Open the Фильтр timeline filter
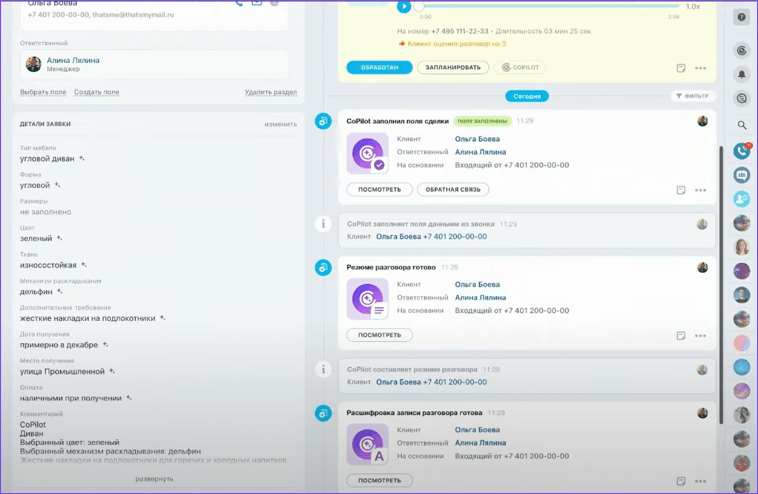 point(692,96)
